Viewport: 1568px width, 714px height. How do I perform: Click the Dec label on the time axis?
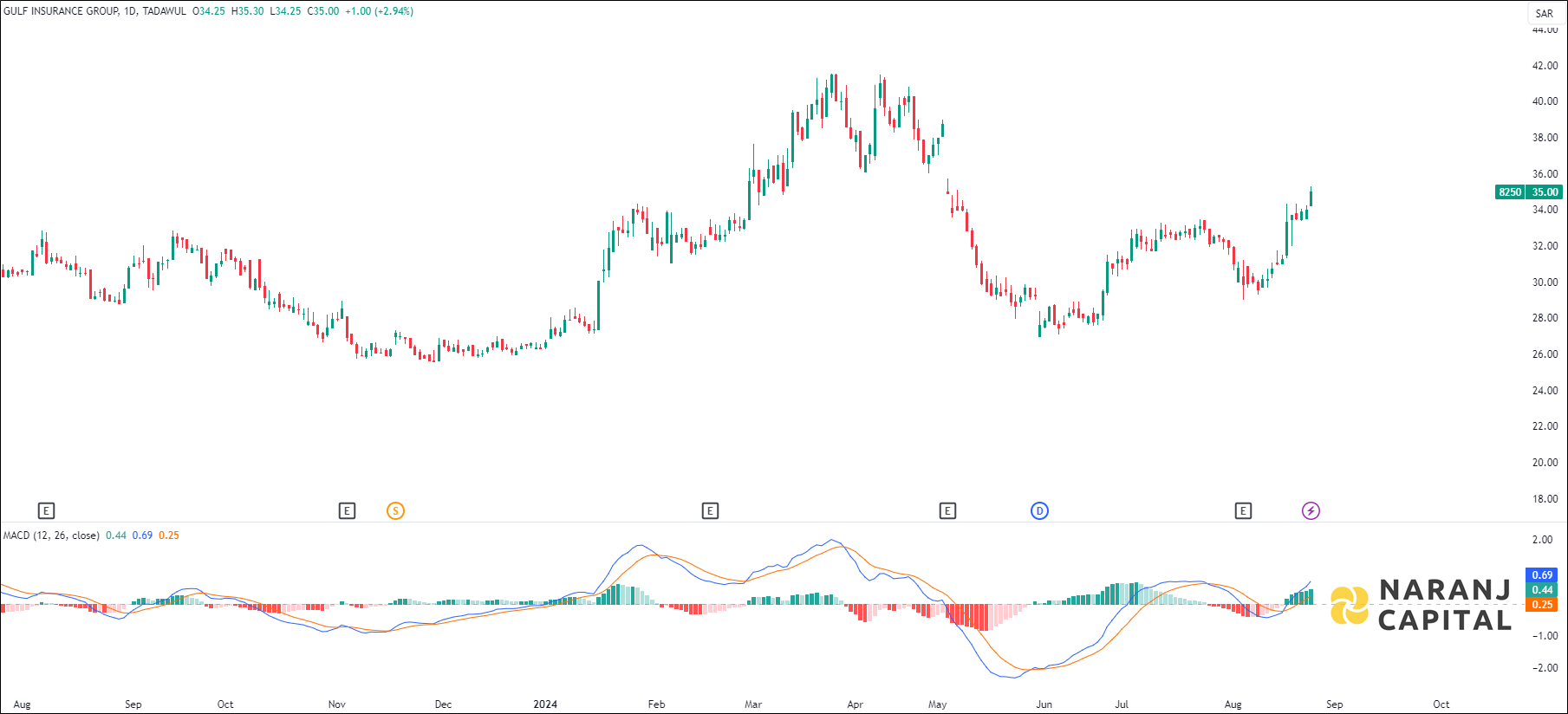pyautogui.click(x=443, y=704)
